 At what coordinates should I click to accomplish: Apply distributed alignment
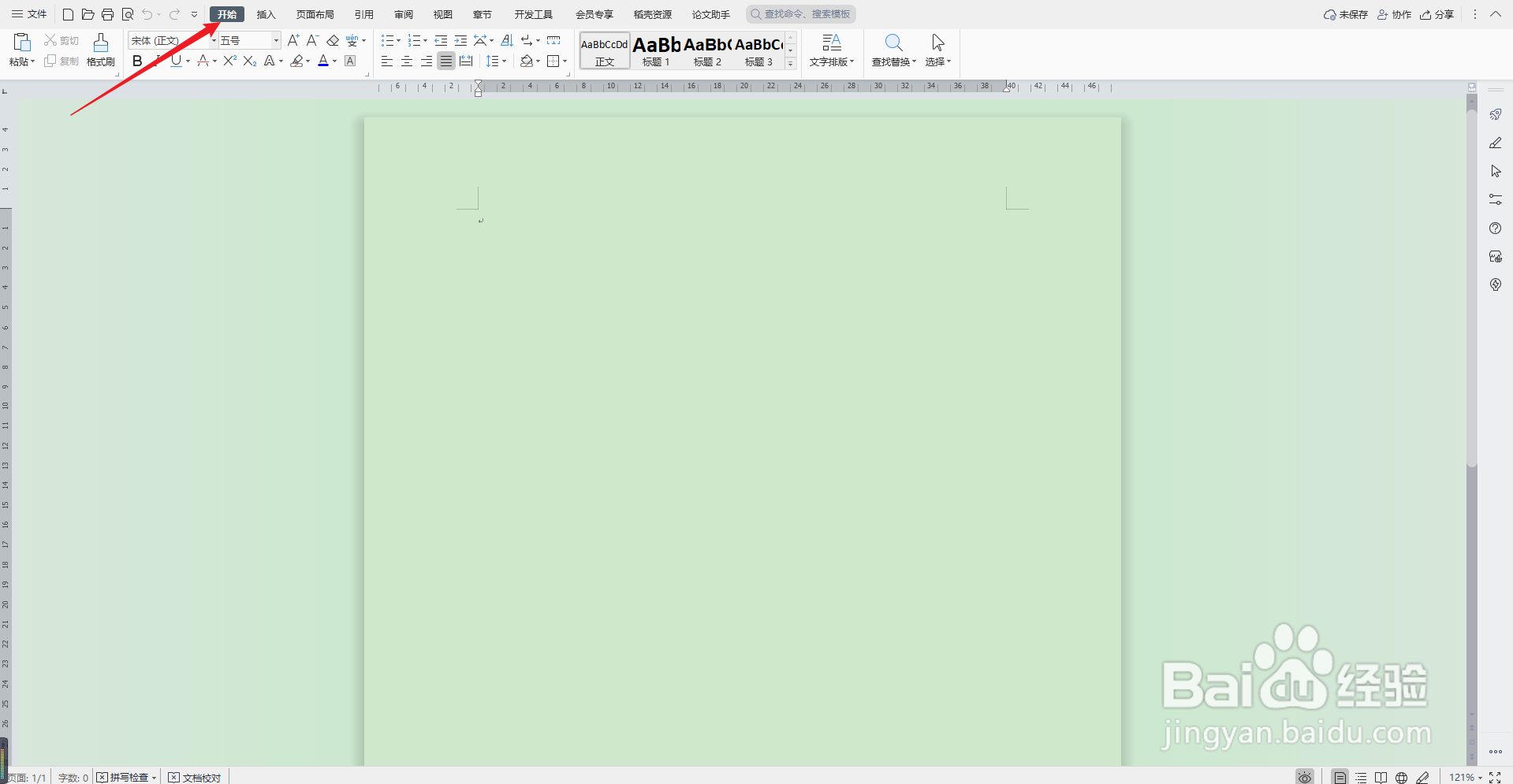click(x=466, y=61)
